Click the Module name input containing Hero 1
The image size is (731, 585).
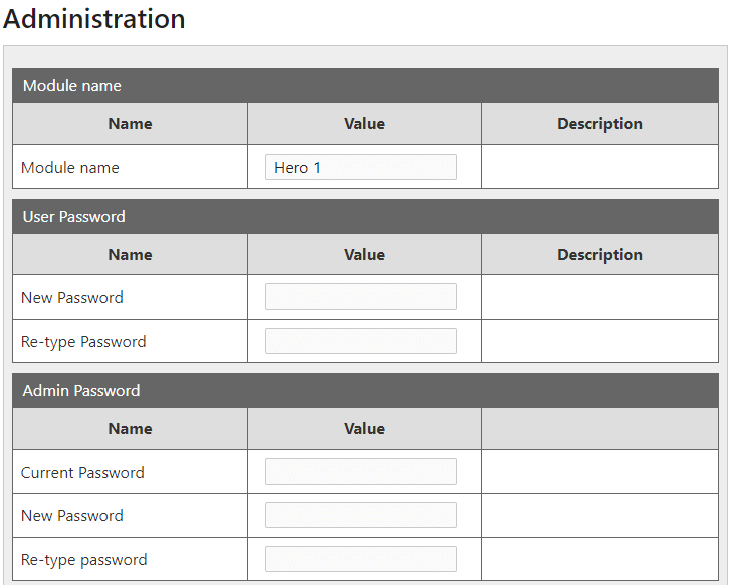pos(360,167)
